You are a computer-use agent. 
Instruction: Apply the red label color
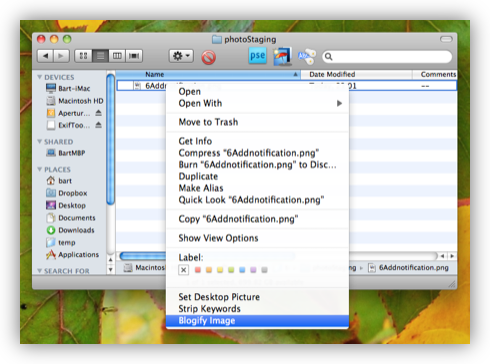pyautogui.click(x=198, y=270)
